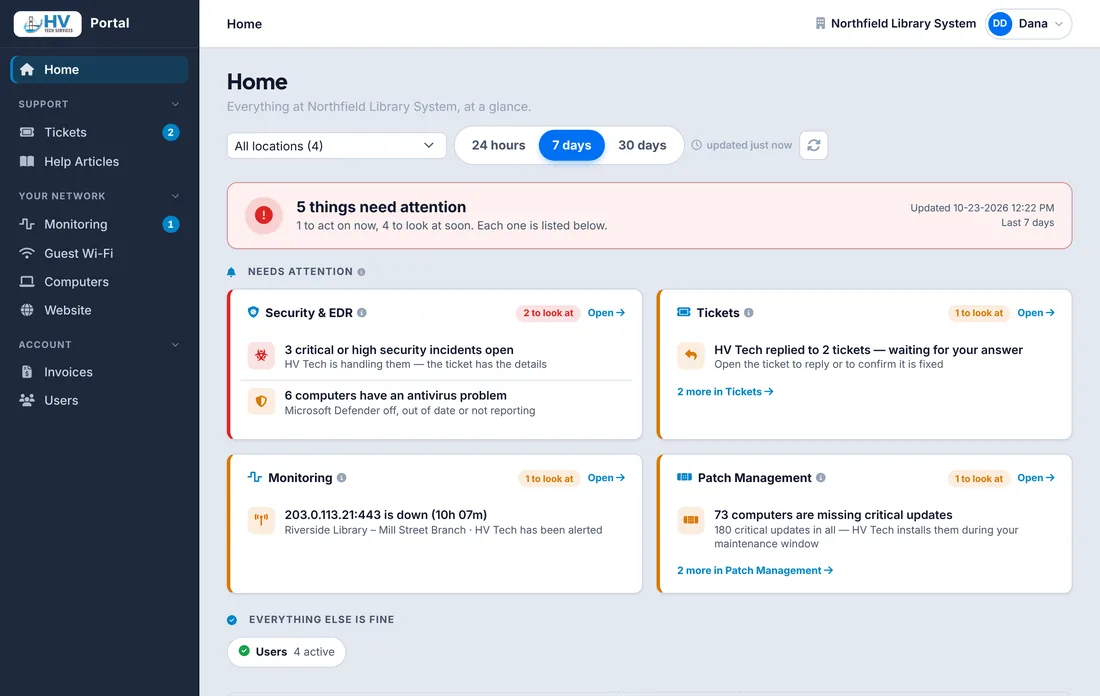Click the Monitoring sidebar count badge 1
Screen dimensions: 1100x696
[170, 224]
